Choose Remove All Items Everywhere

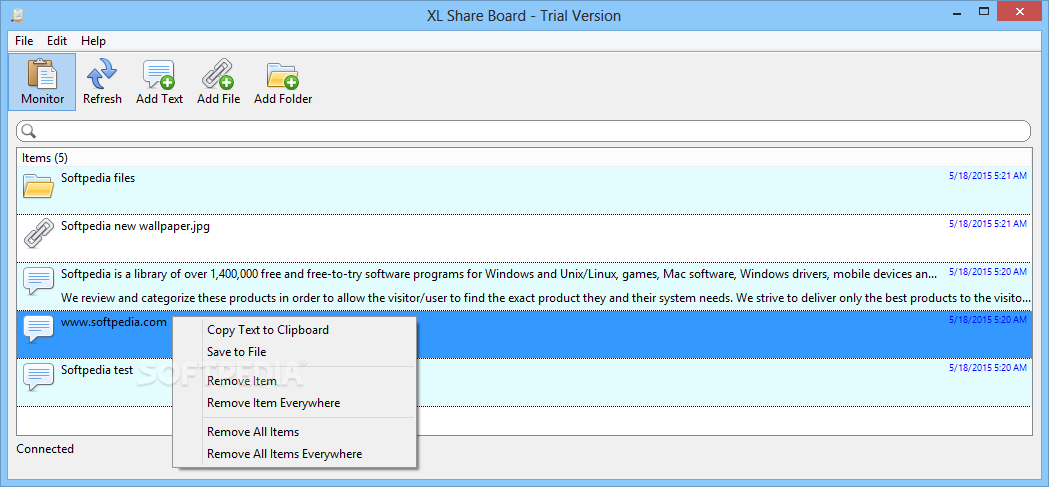[x=284, y=454]
